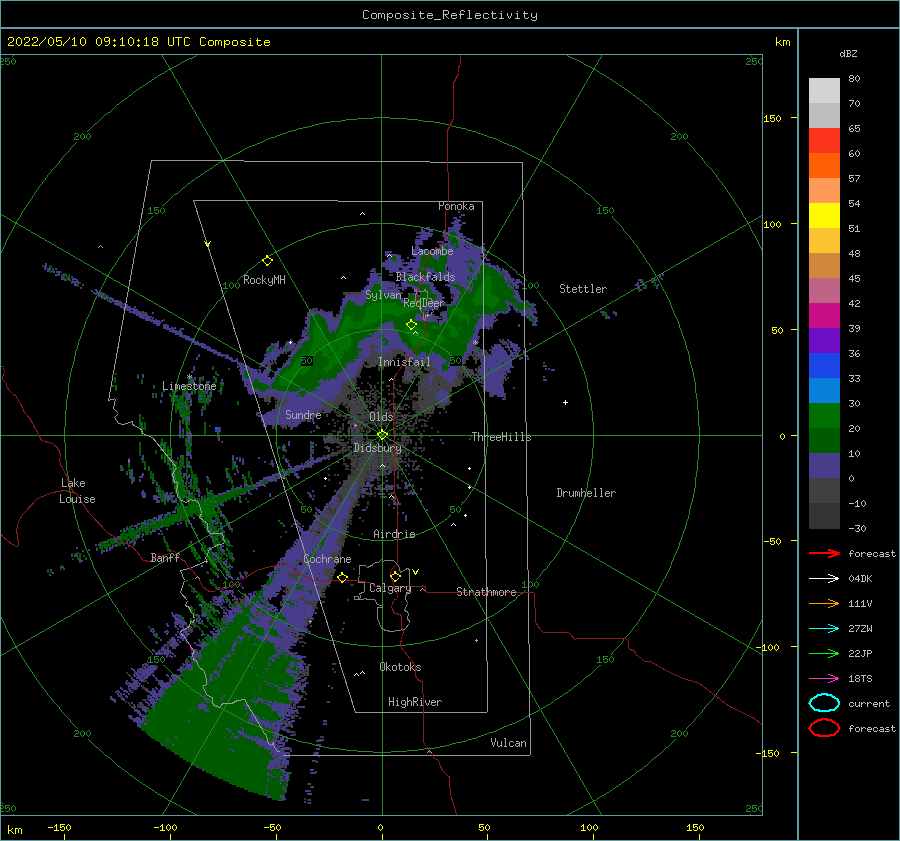
Task: Click the yellow diamond marker near RockyMH
Action: click(x=267, y=261)
